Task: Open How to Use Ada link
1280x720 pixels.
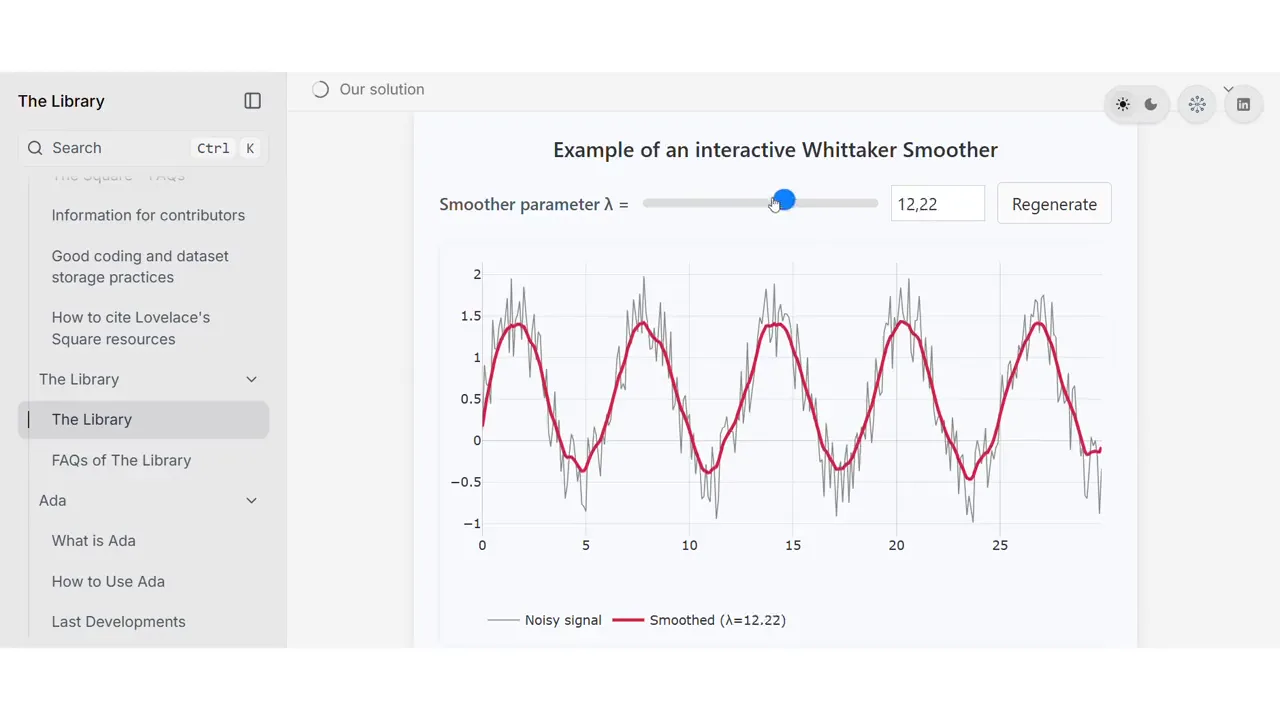Action: [108, 581]
